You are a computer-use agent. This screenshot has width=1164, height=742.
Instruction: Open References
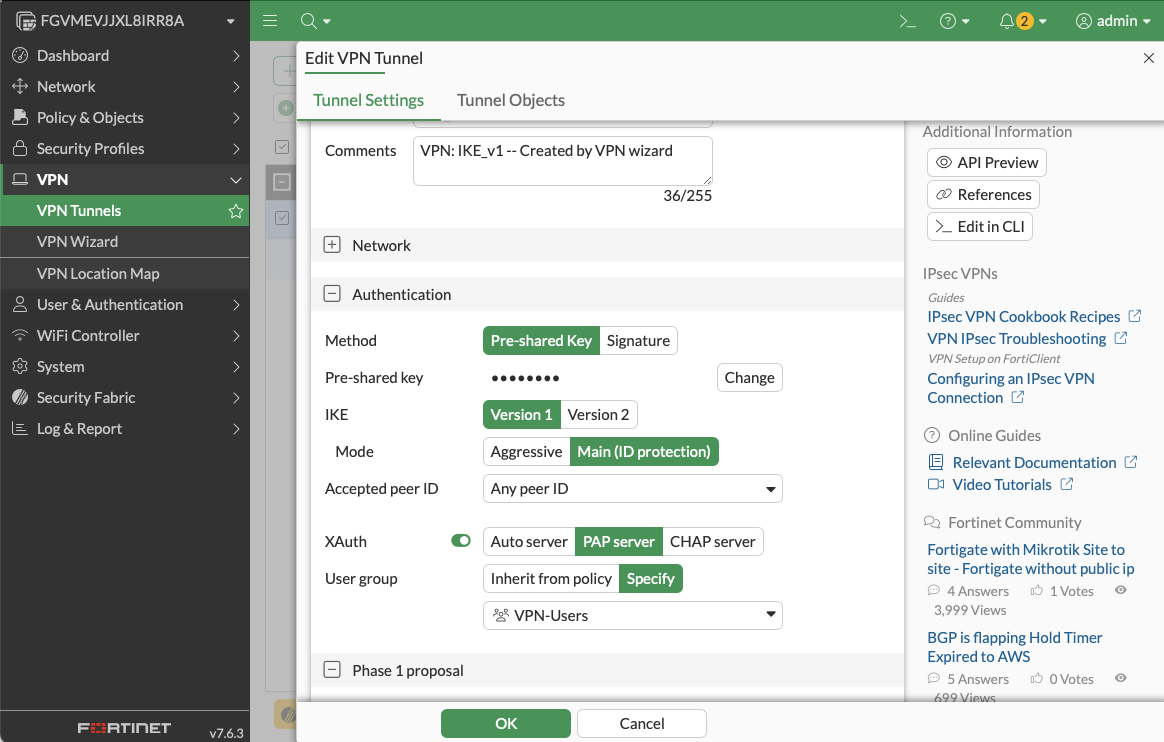click(984, 194)
